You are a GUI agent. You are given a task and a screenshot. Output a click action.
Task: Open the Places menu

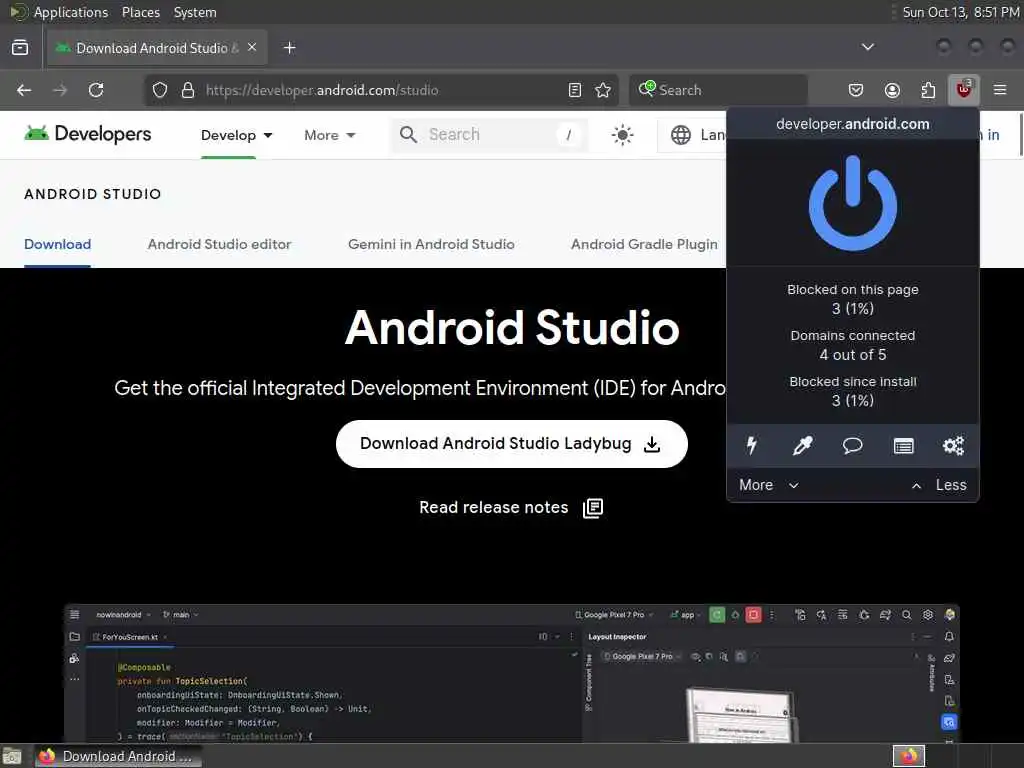pos(140,12)
